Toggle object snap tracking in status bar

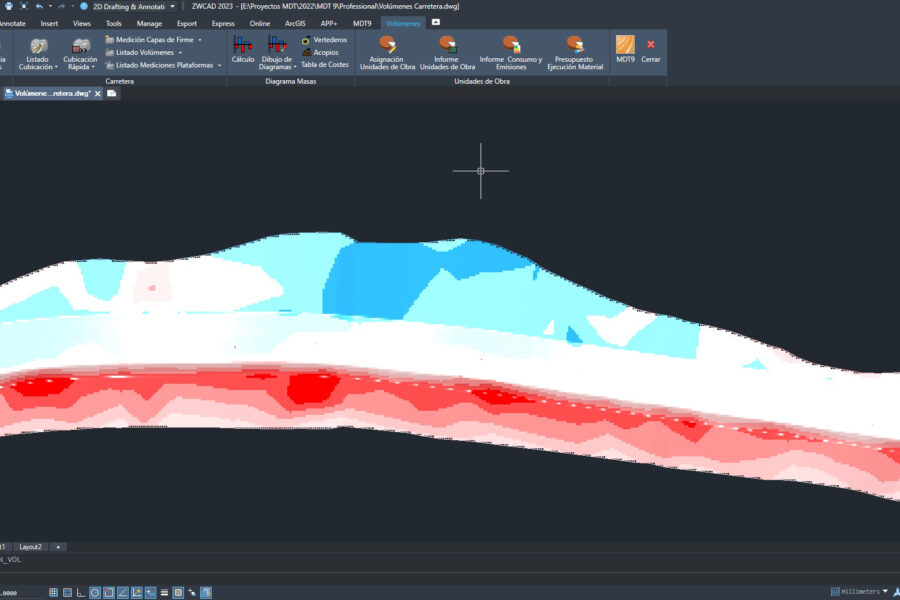(x=123, y=593)
